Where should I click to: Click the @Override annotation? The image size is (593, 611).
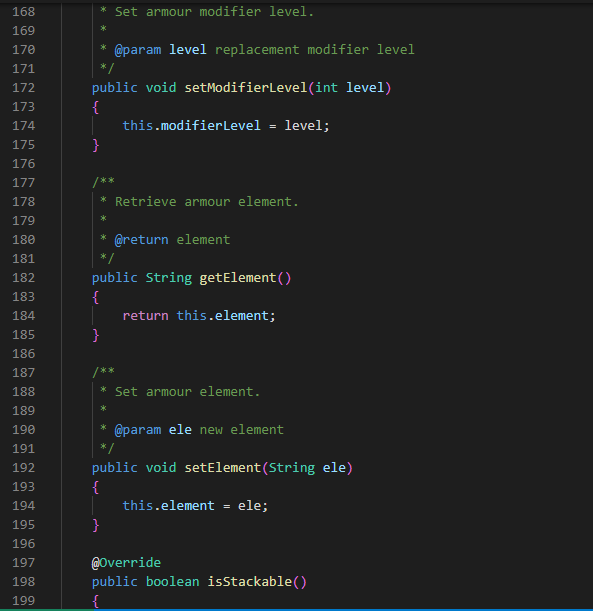tap(126, 563)
